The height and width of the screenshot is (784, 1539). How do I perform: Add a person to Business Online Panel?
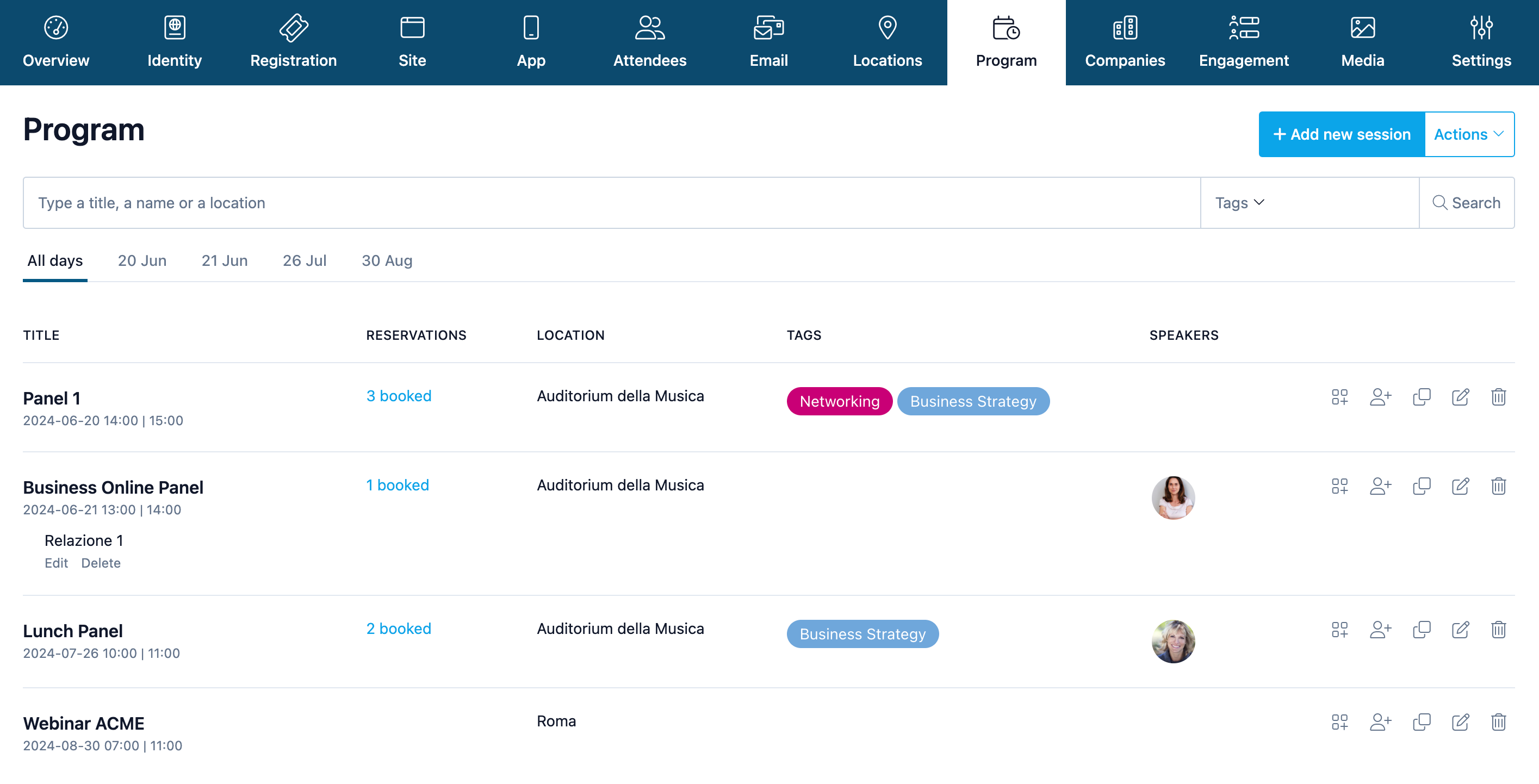(1381, 486)
